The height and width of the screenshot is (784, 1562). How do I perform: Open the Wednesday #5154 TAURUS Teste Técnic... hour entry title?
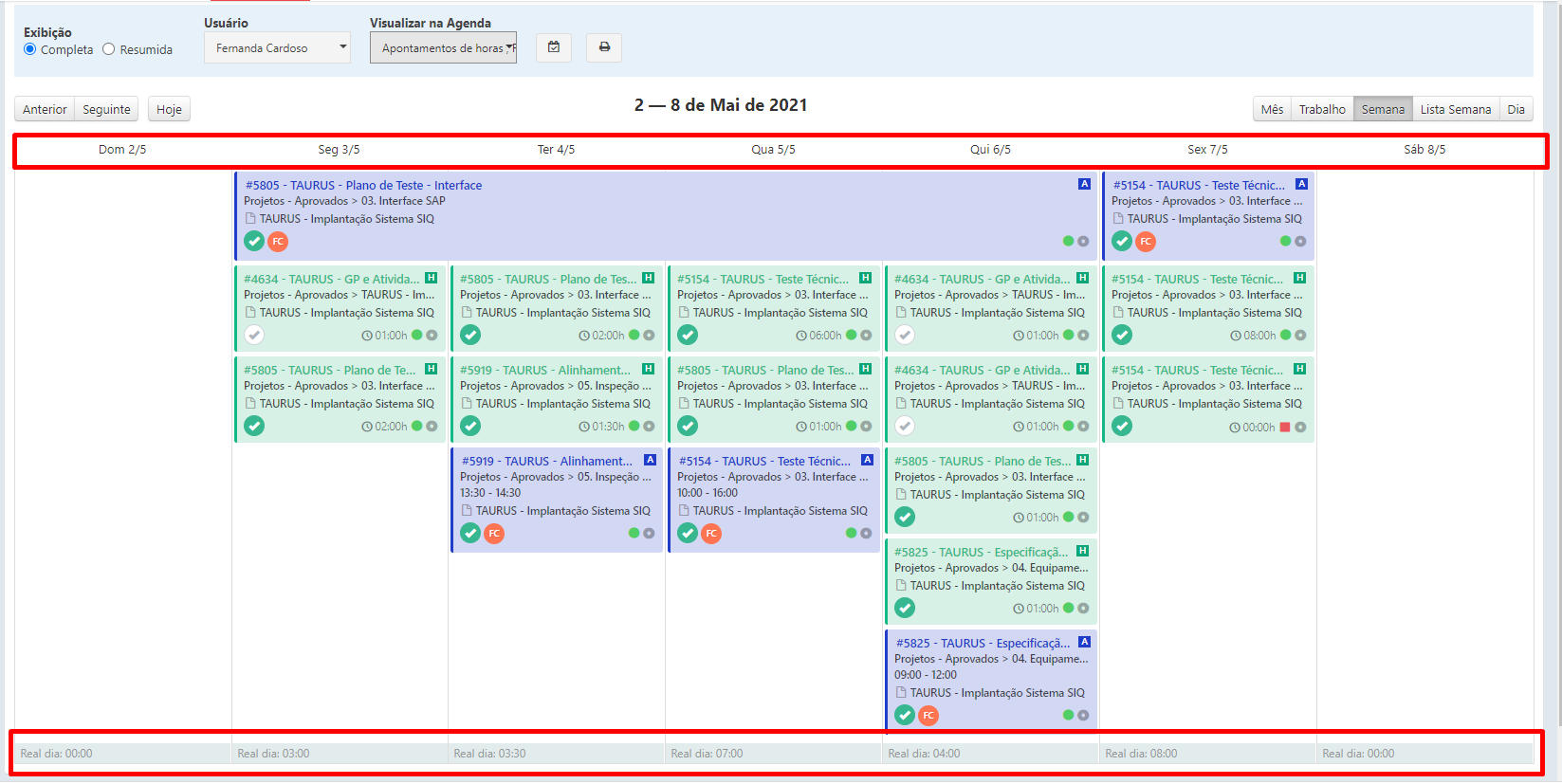(x=763, y=279)
